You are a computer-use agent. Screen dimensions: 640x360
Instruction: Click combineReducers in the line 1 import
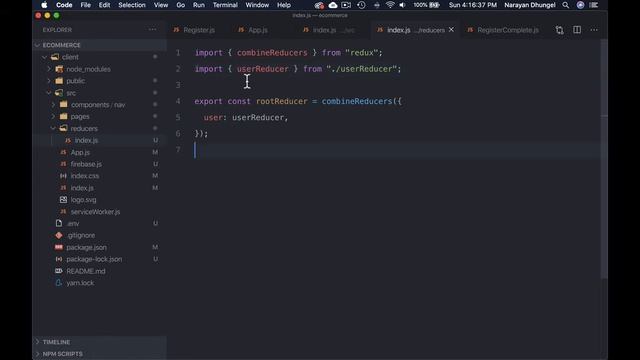(272, 53)
